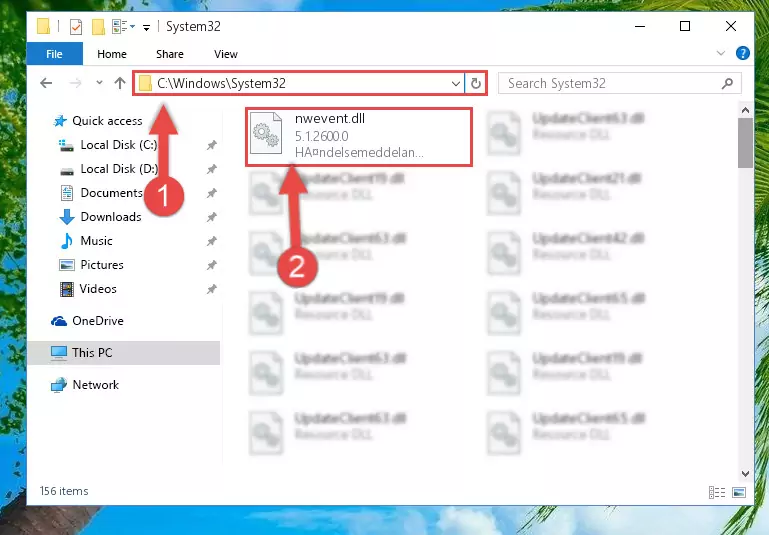The image size is (769, 535).
Task: Go forward with the right arrow
Action: (75, 83)
